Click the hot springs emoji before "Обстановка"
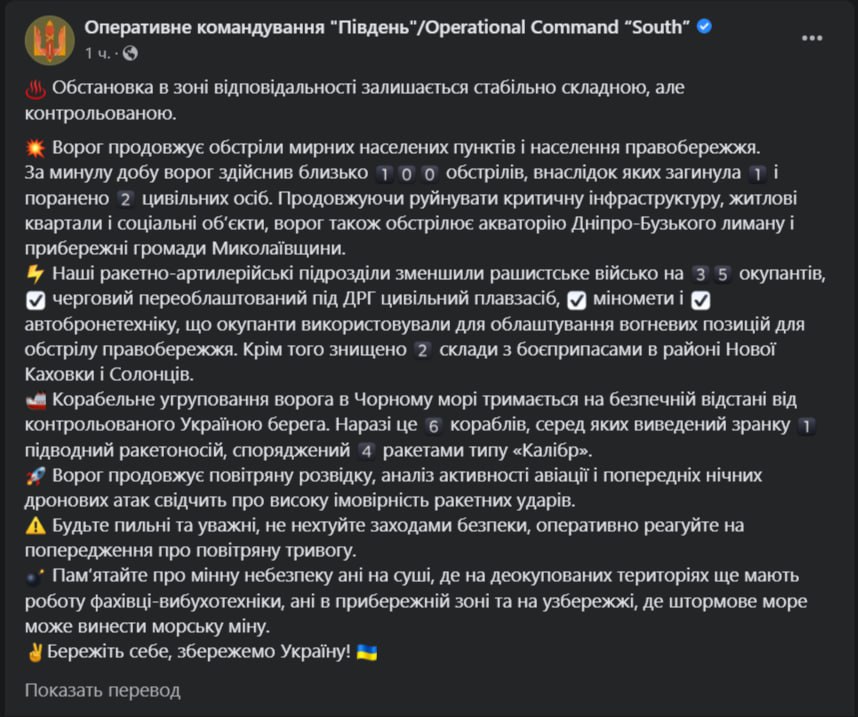 point(34,89)
